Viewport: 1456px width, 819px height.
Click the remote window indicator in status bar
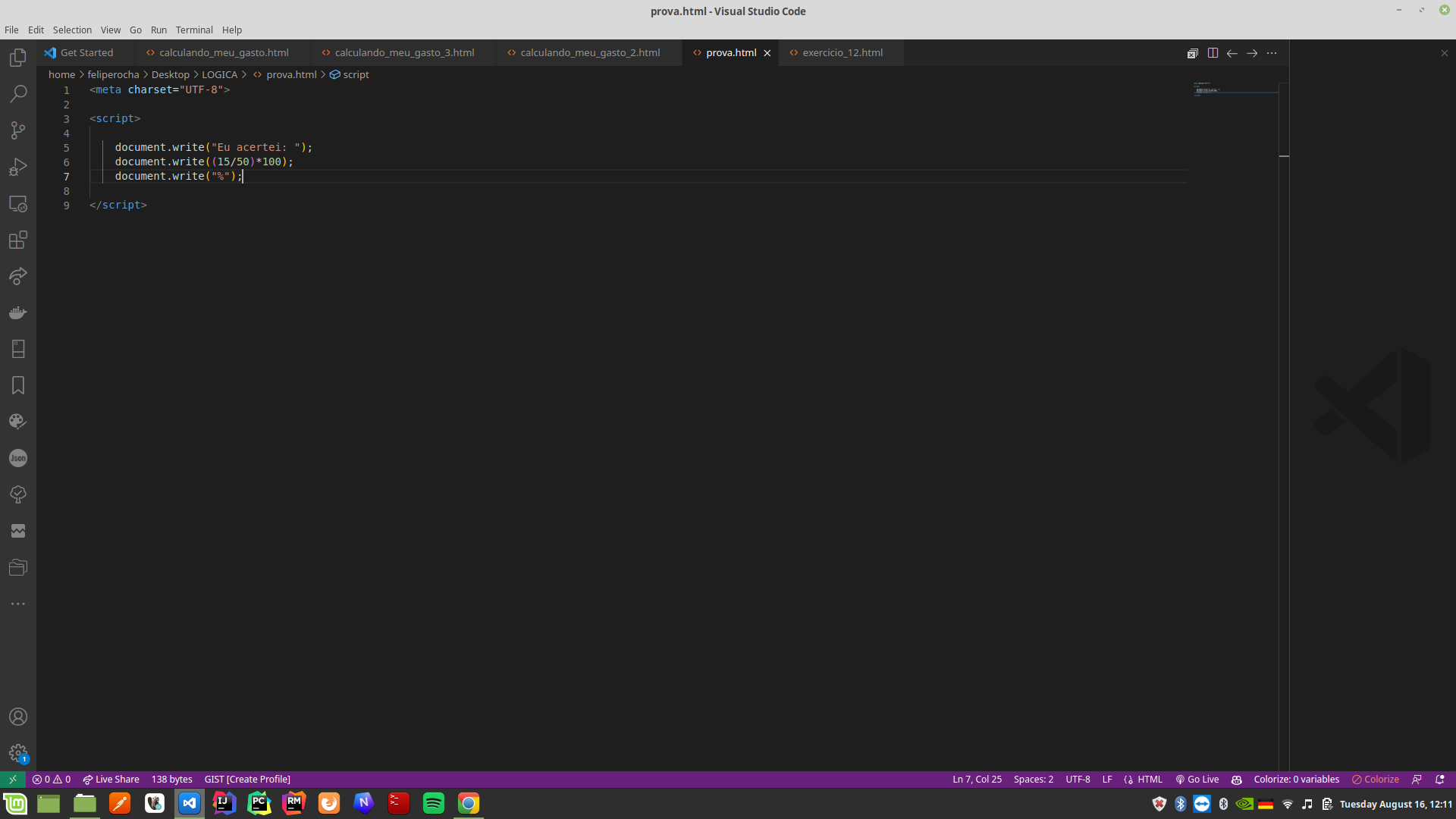click(x=13, y=779)
